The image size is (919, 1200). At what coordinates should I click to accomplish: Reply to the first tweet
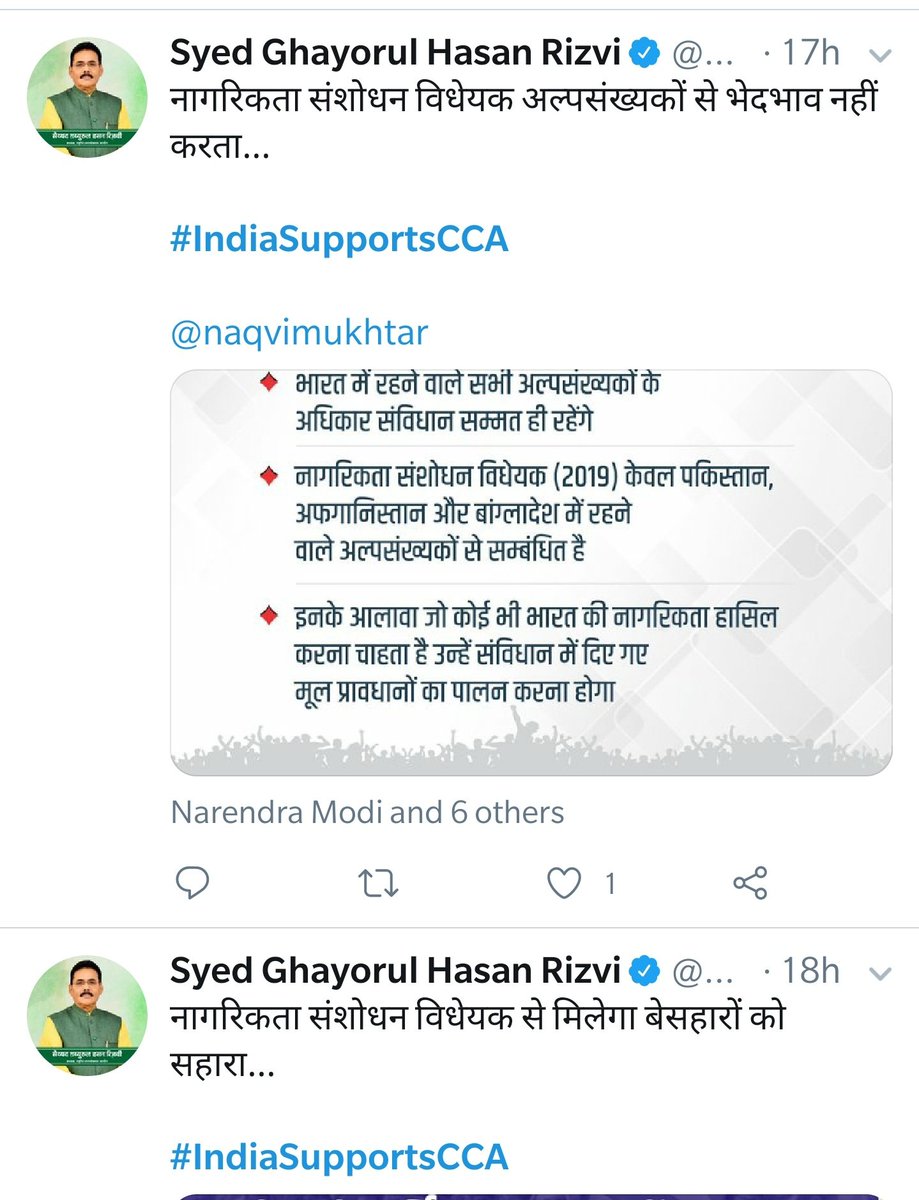[x=192, y=882]
